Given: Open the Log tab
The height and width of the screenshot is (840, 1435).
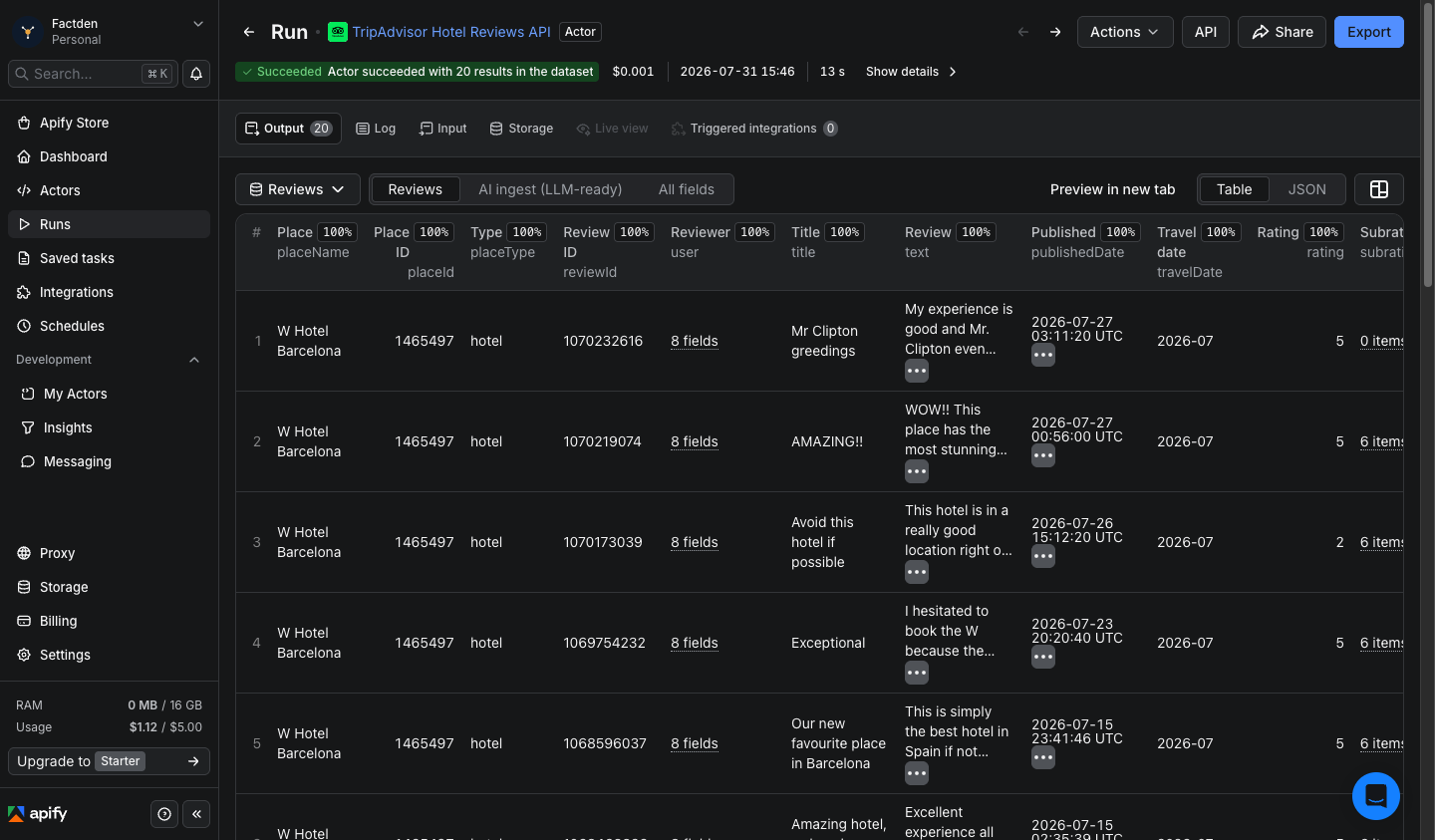Looking at the screenshot, I should [x=376, y=129].
